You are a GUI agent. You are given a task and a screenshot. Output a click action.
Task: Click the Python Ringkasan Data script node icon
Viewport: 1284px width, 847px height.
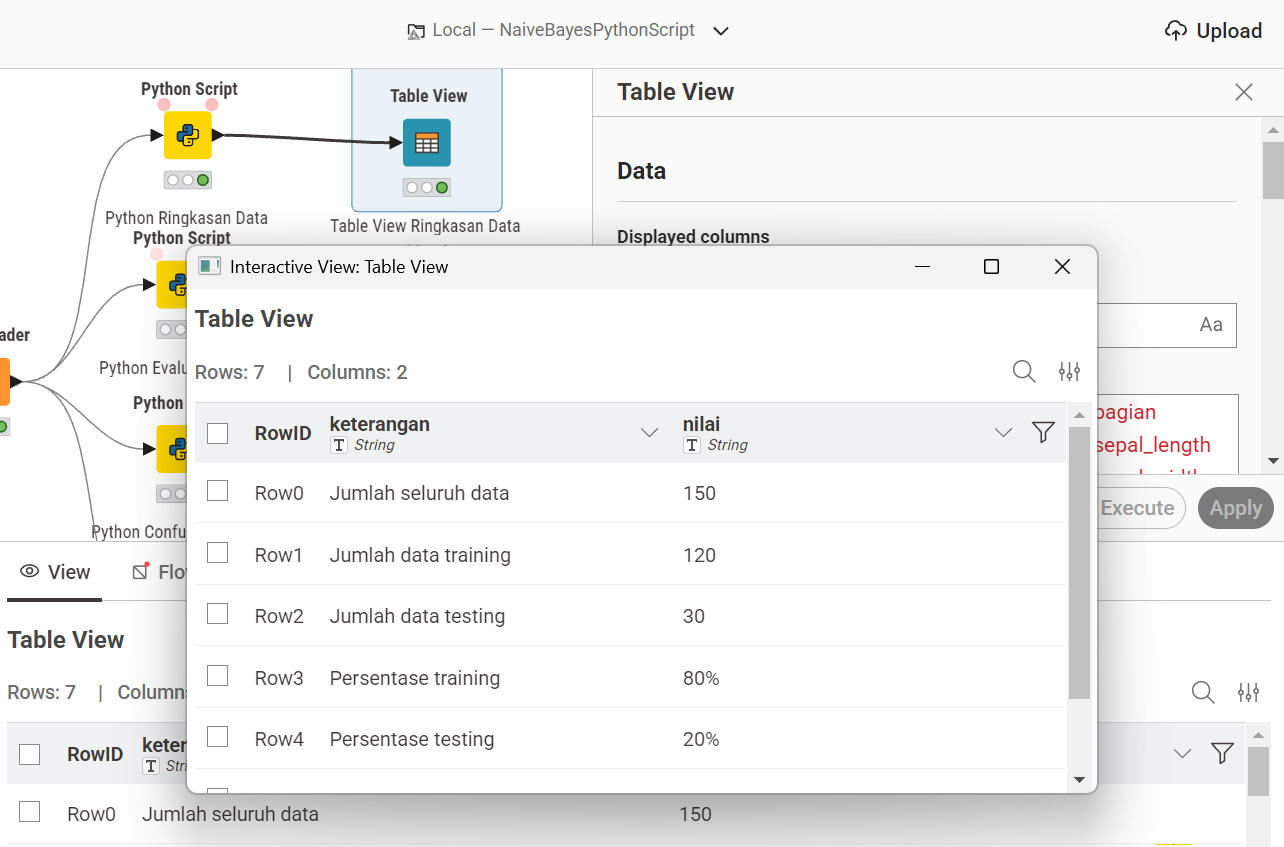click(x=188, y=135)
